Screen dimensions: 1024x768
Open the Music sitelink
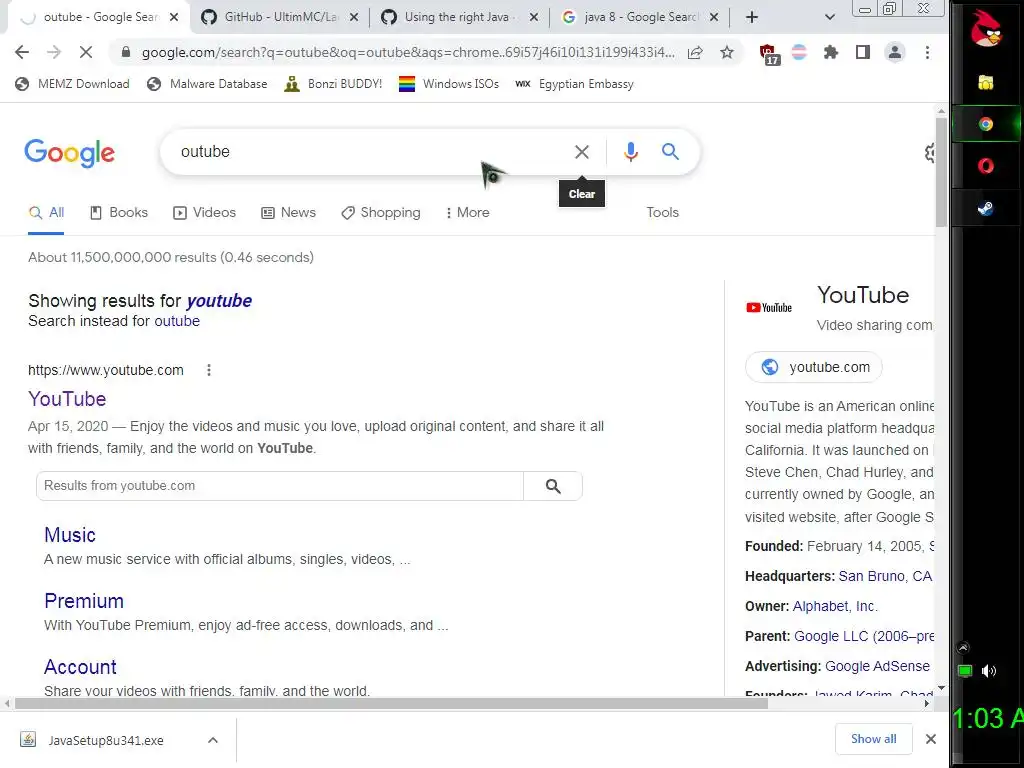[70, 535]
